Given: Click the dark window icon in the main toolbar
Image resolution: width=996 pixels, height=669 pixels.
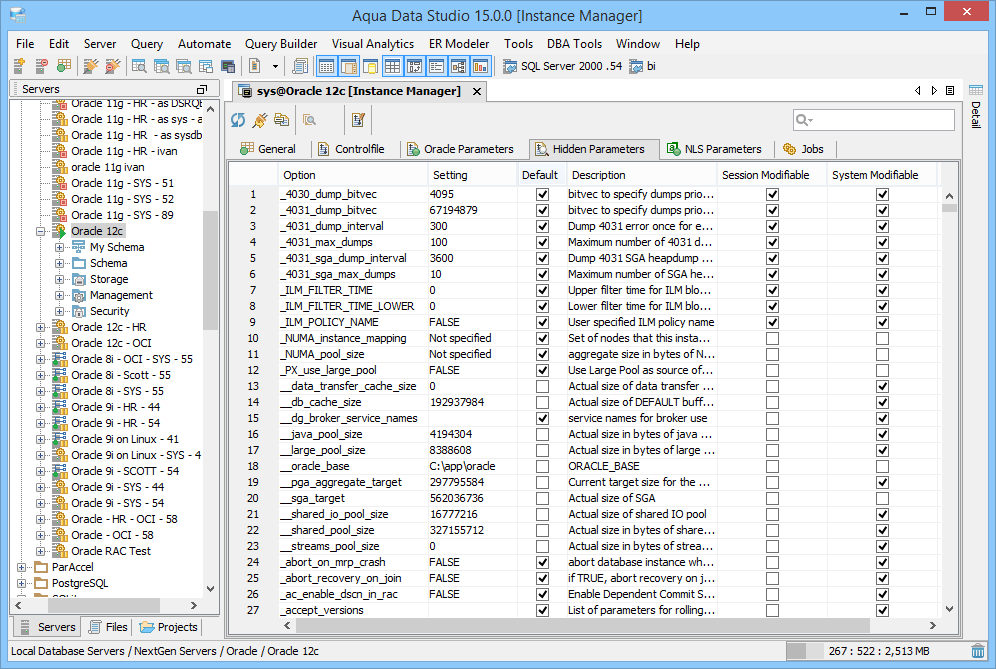Looking at the screenshot, I should (228, 66).
